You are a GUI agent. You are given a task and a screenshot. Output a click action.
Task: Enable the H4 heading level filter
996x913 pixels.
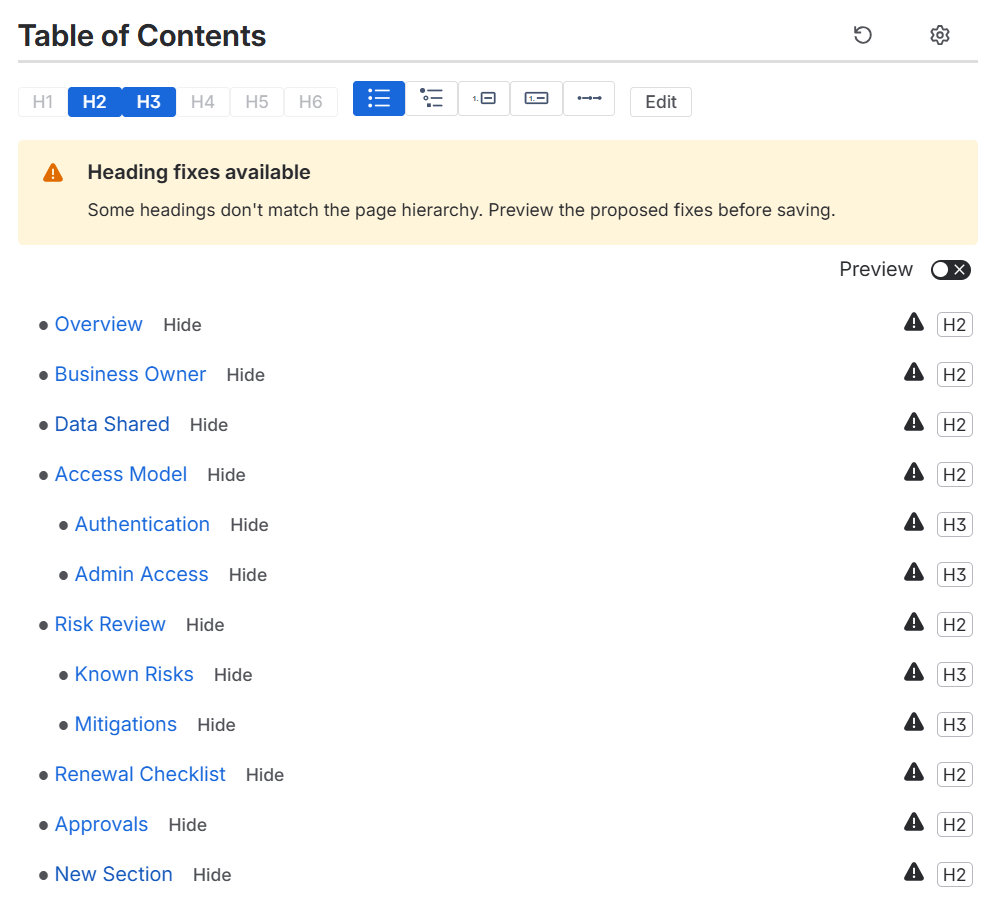pyautogui.click(x=203, y=102)
